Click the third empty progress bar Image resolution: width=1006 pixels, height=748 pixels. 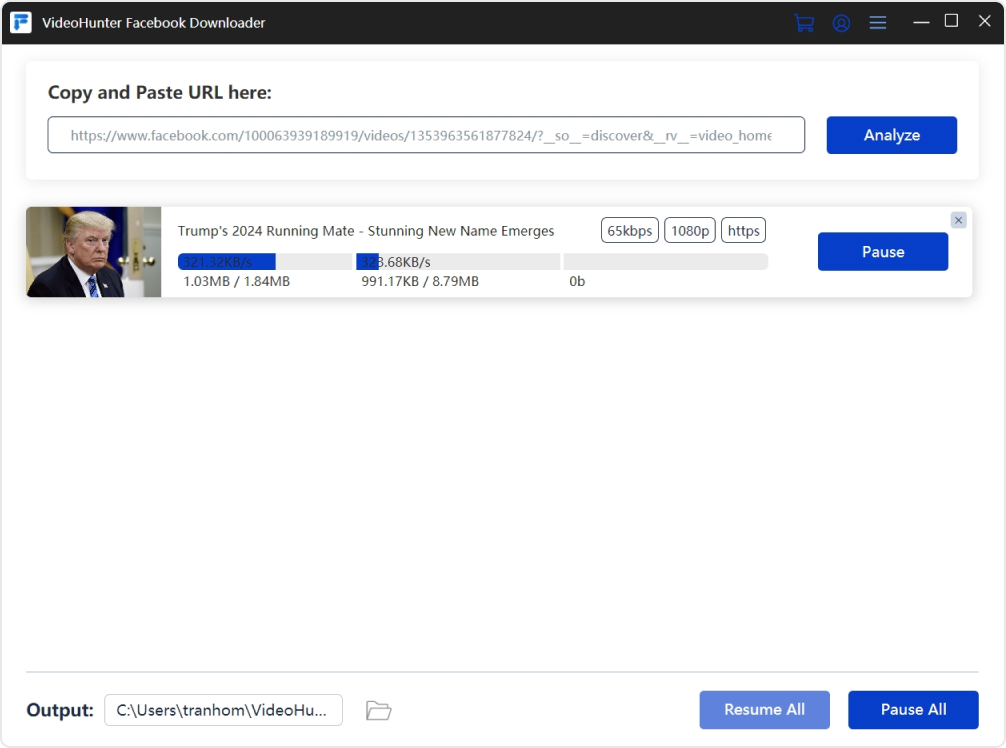tap(665, 262)
